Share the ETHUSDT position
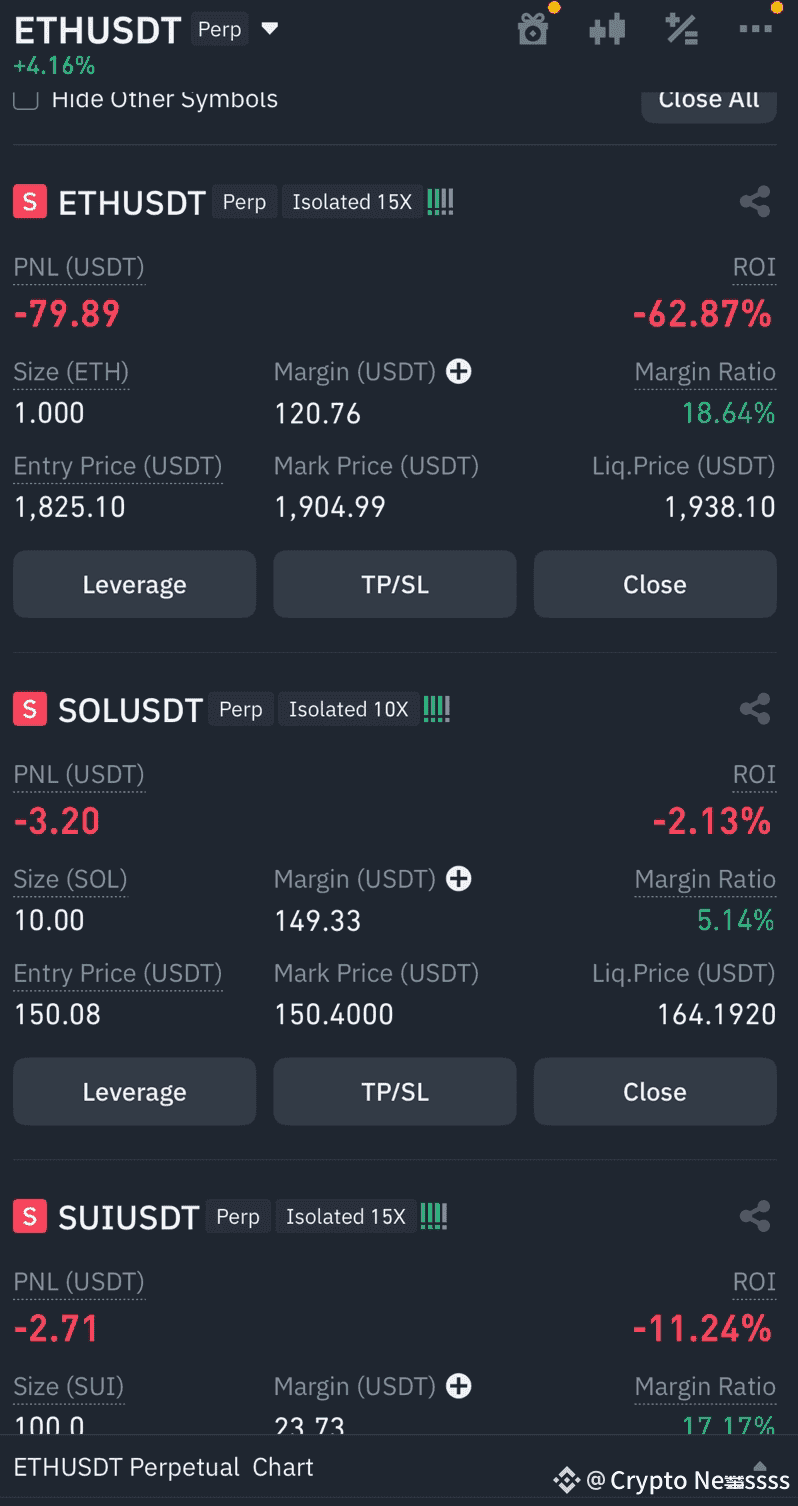Screen dimensions: 798x1506 [x=755, y=202]
